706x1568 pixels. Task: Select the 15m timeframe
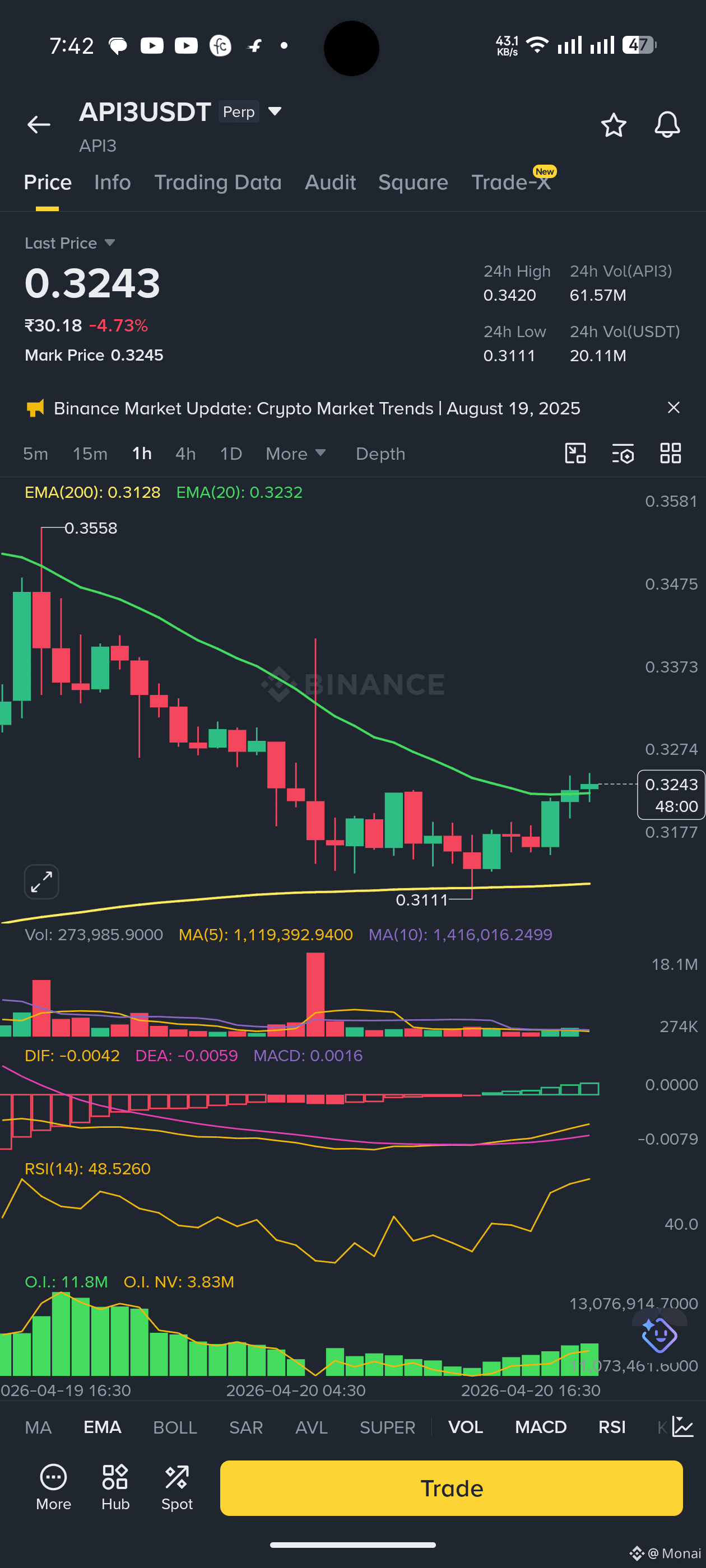pyautogui.click(x=90, y=454)
